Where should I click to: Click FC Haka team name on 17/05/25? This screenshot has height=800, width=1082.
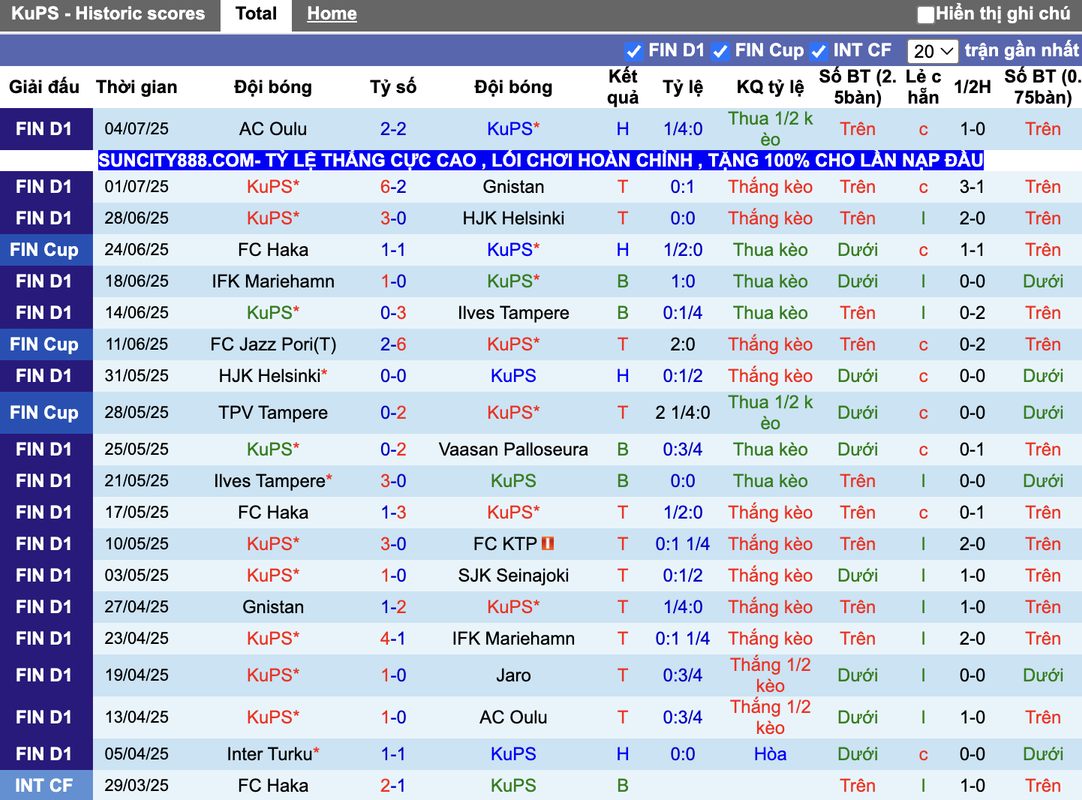(273, 513)
